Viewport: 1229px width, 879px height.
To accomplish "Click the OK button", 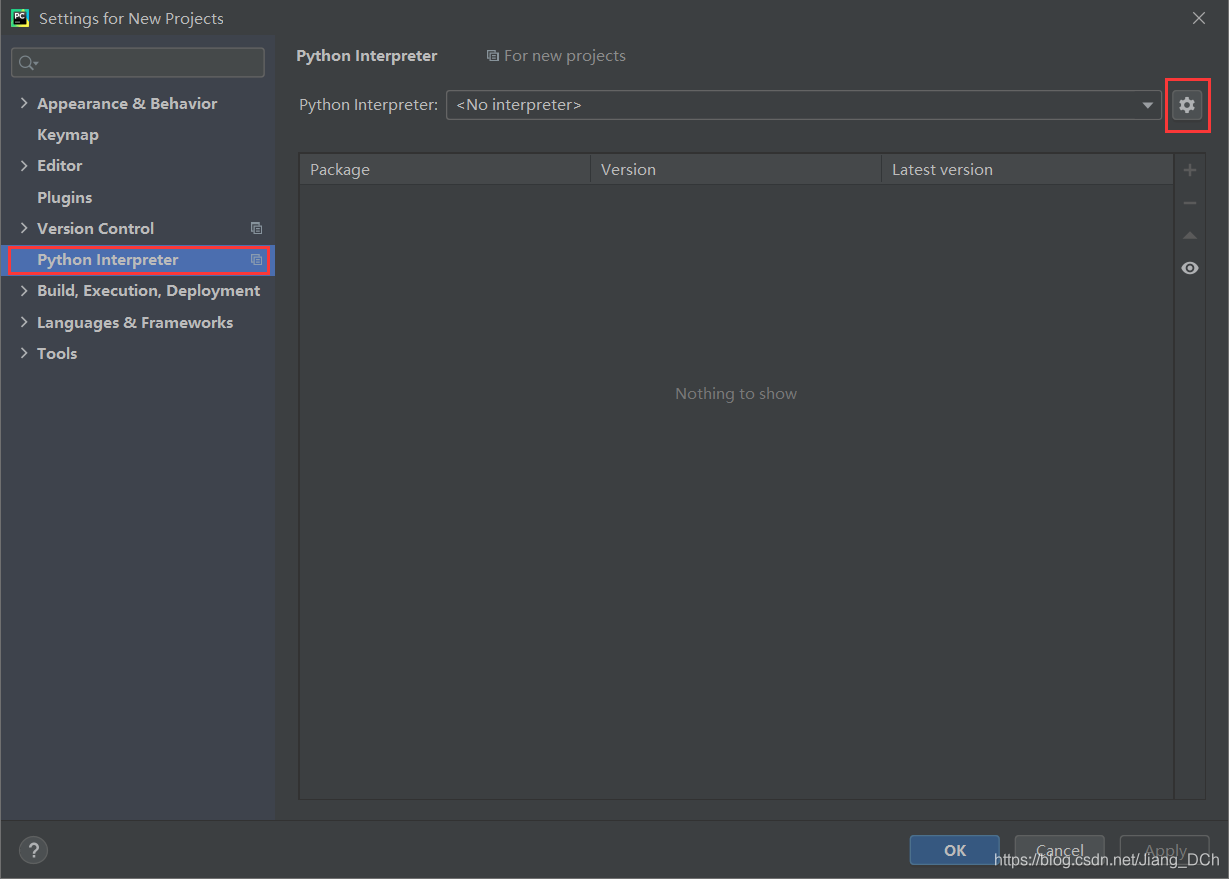I will click(x=955, y=850).
